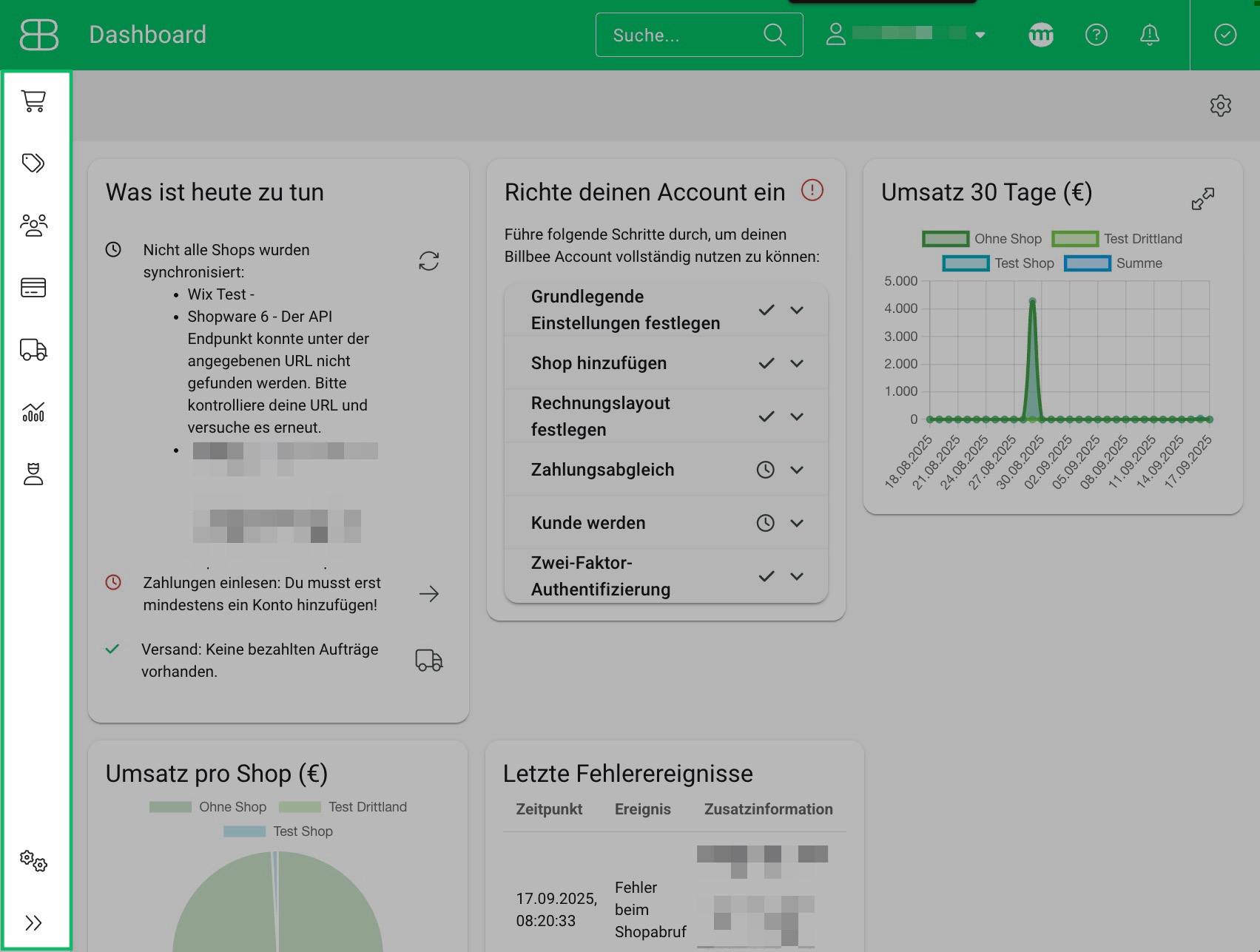Enlarge the Umsatz 30 Tage chart
Image resolution: width=1260 pixels, height=952 pixels.
click(x=1203, y=198)
